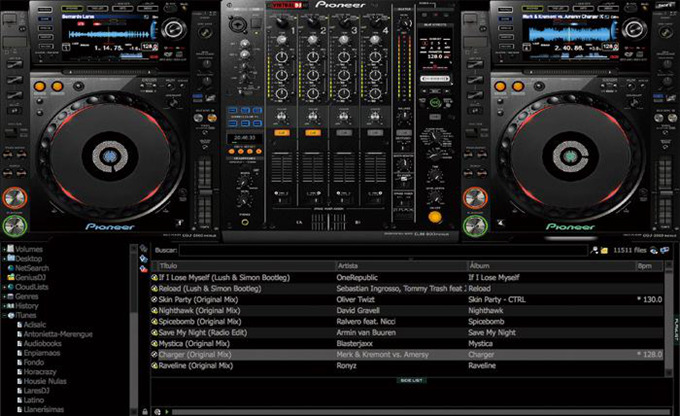The image size is (680, 416).
Task: Open the LaresDJ playlist
Action: click(36, 391)
